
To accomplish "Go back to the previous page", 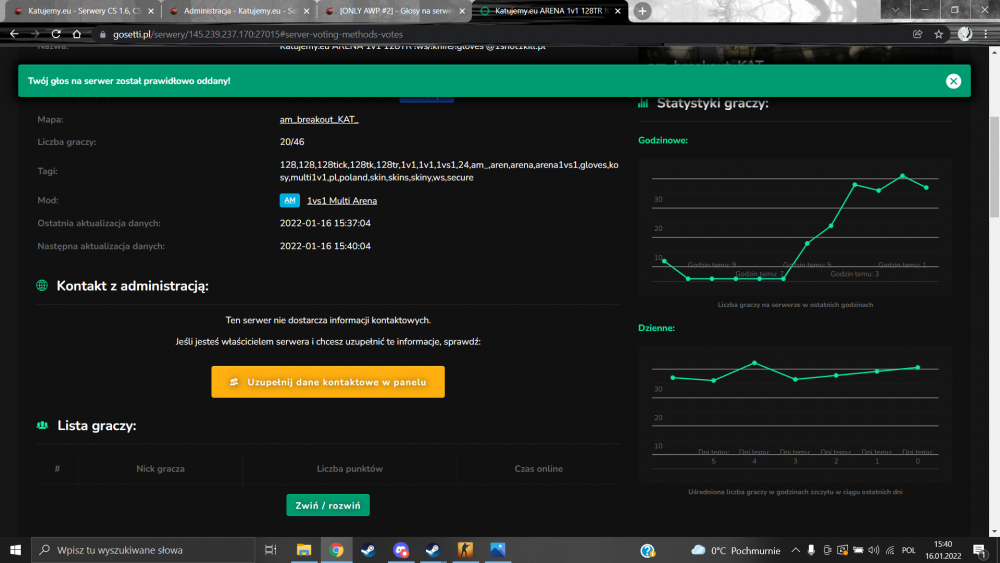I will [x=14, y=34].
